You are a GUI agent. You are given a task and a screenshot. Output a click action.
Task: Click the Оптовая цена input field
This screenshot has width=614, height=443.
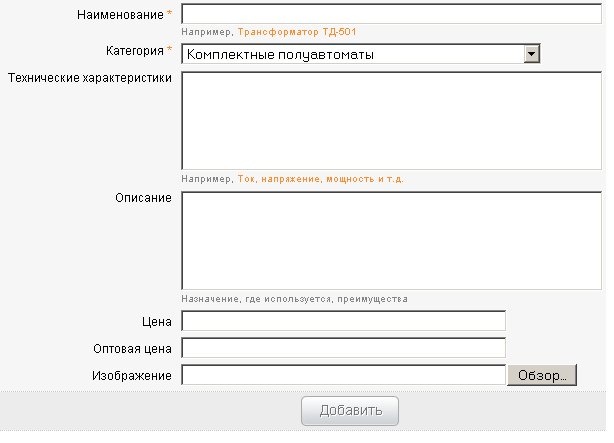tap(343, 348)
